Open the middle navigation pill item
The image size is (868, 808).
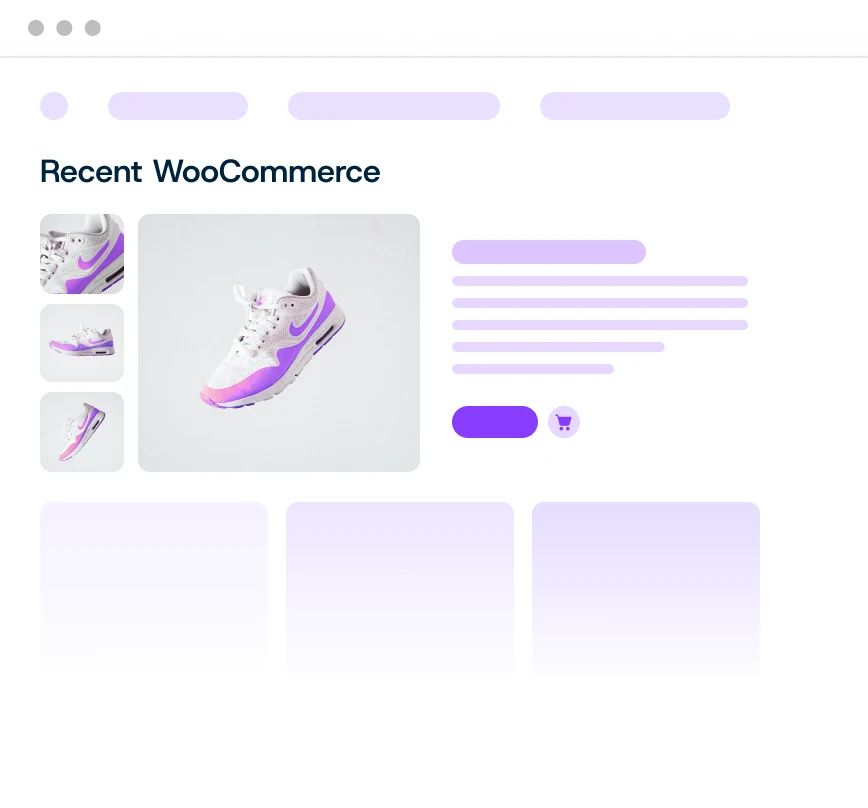(x=394, y=106)
